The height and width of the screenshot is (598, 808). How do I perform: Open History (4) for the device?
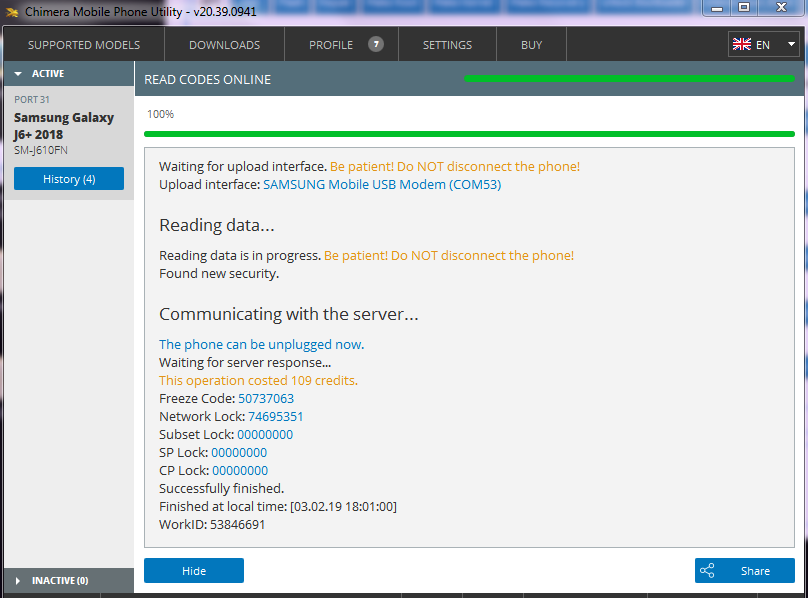(x=69, y=179)
